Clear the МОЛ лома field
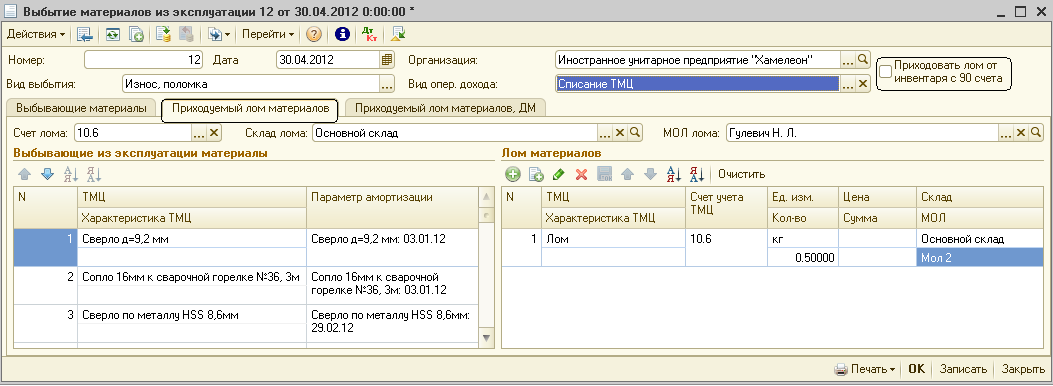This screenshot has width=1053, height=386. click(x=1021, y=133)
